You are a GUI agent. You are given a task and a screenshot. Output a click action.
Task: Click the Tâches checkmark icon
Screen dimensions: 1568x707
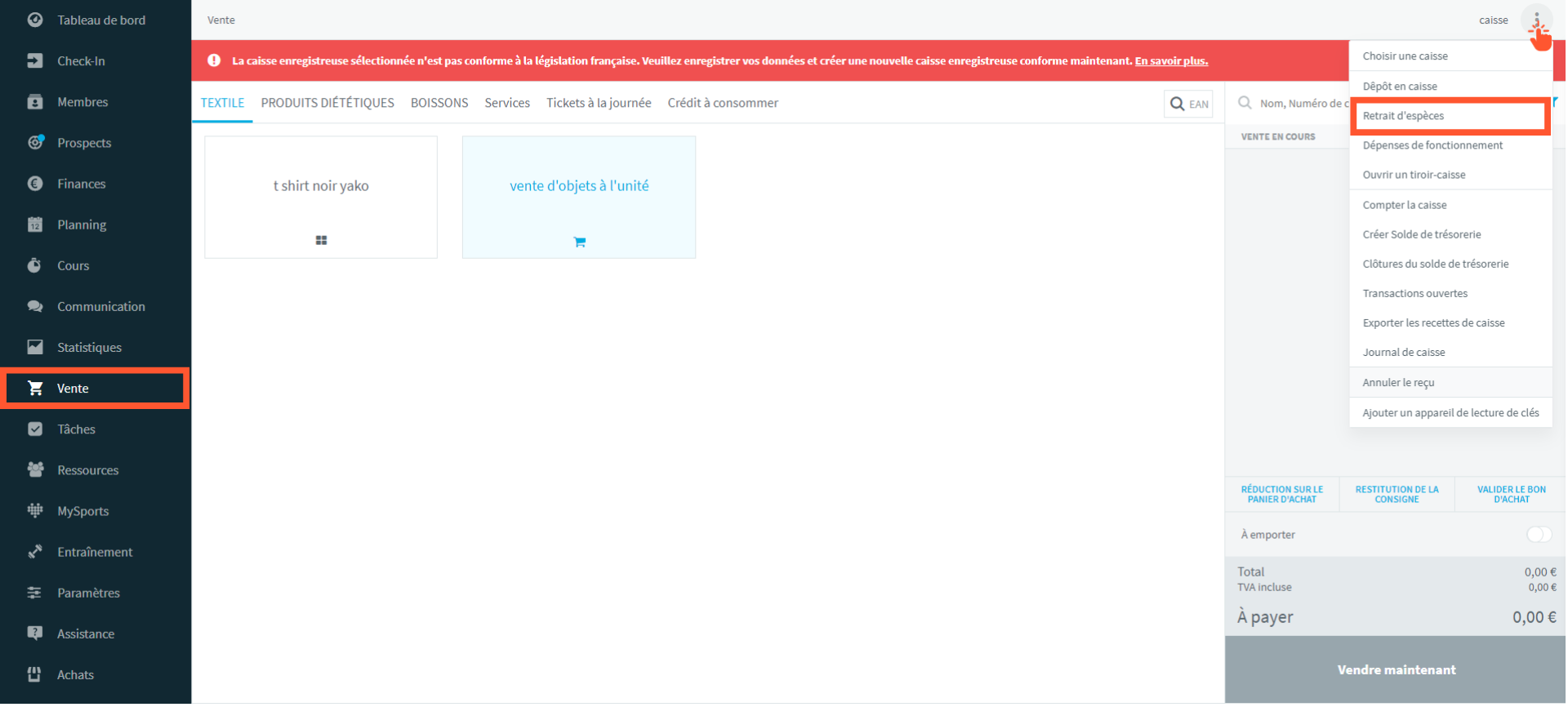tap(35, 429)
